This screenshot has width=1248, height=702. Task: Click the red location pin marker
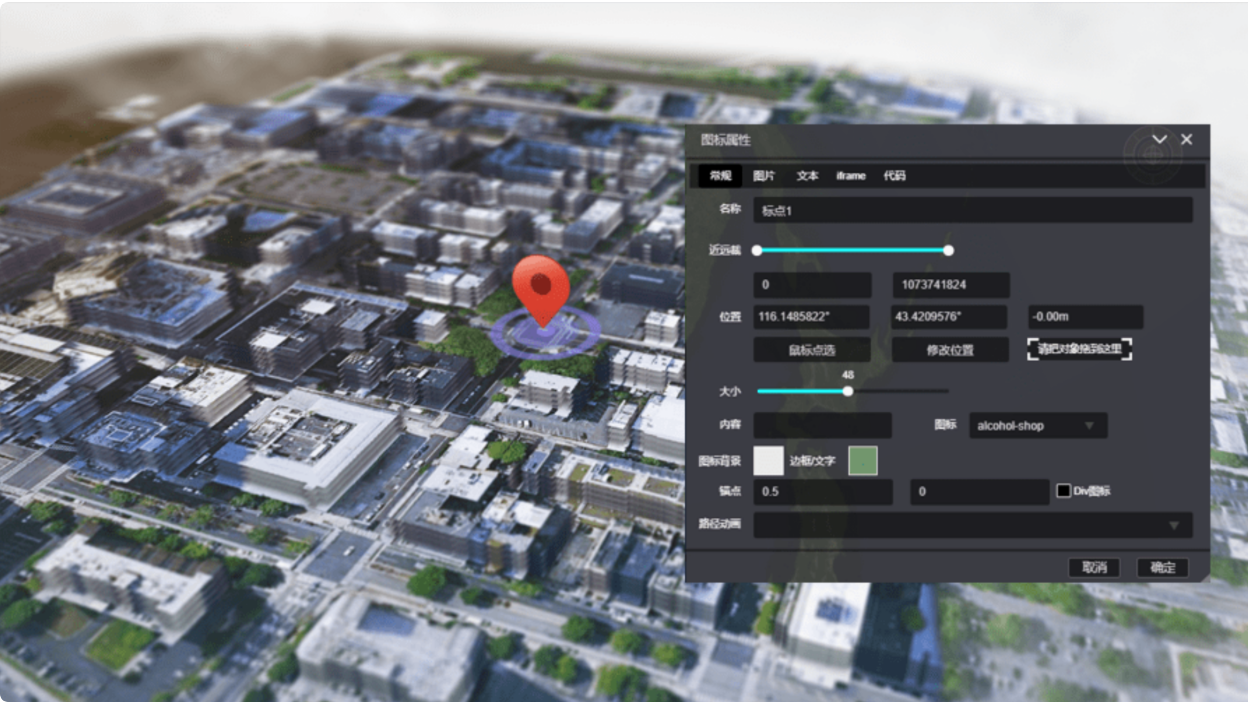coord(541,286)
